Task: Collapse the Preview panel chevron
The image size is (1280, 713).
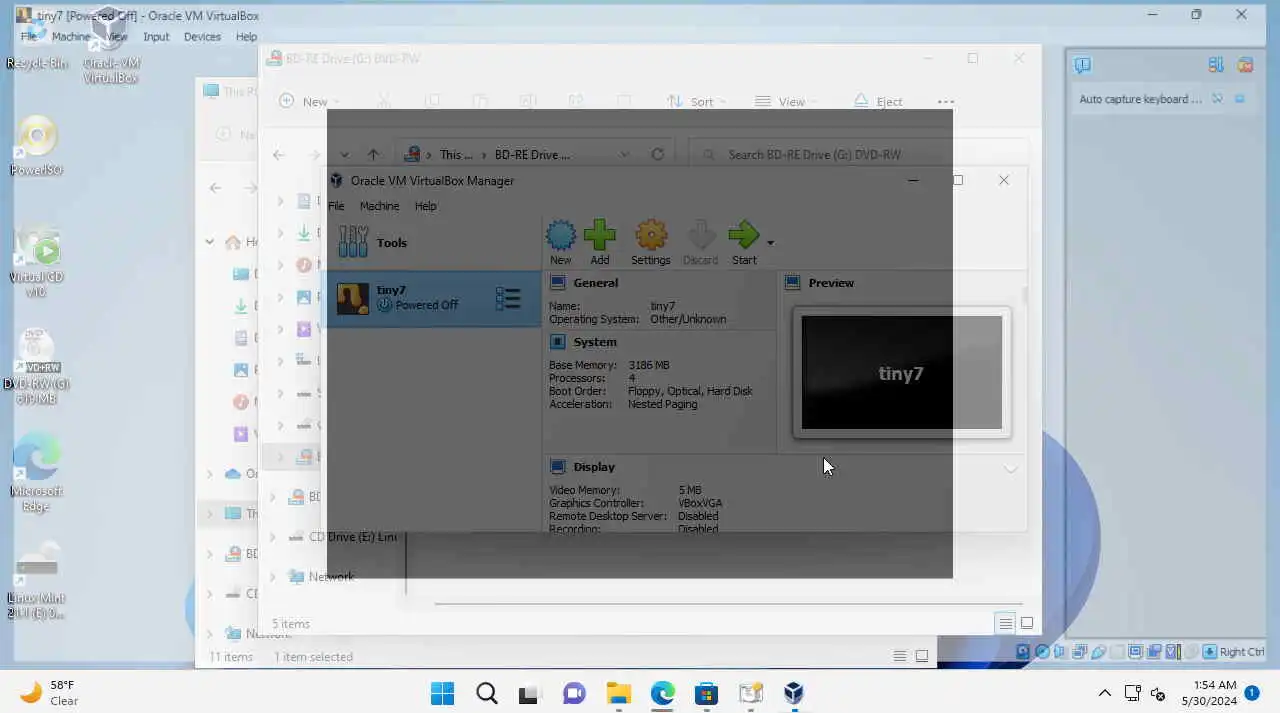Action: pos(1010,468)
